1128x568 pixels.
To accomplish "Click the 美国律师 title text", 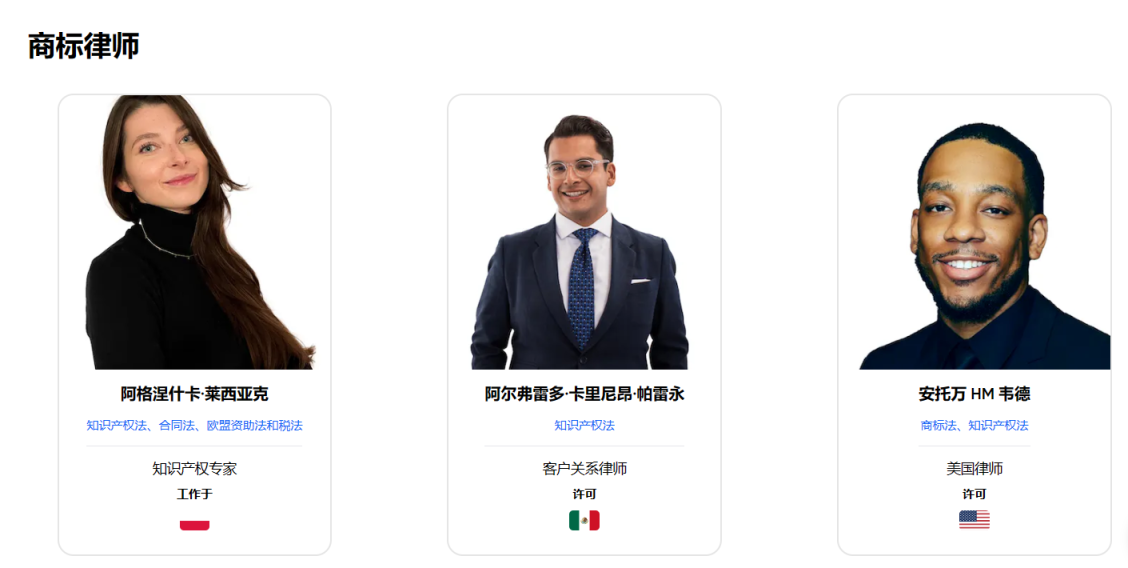I will click(974, 469).
